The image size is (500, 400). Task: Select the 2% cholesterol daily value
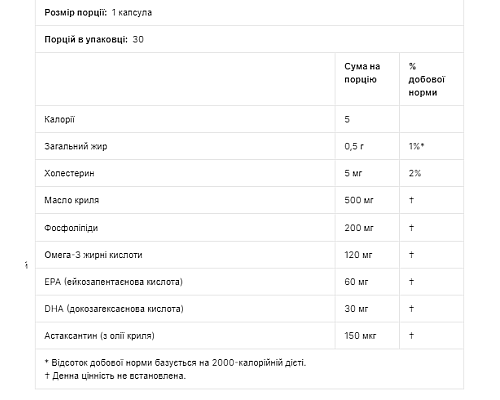[x=415, y=173]
